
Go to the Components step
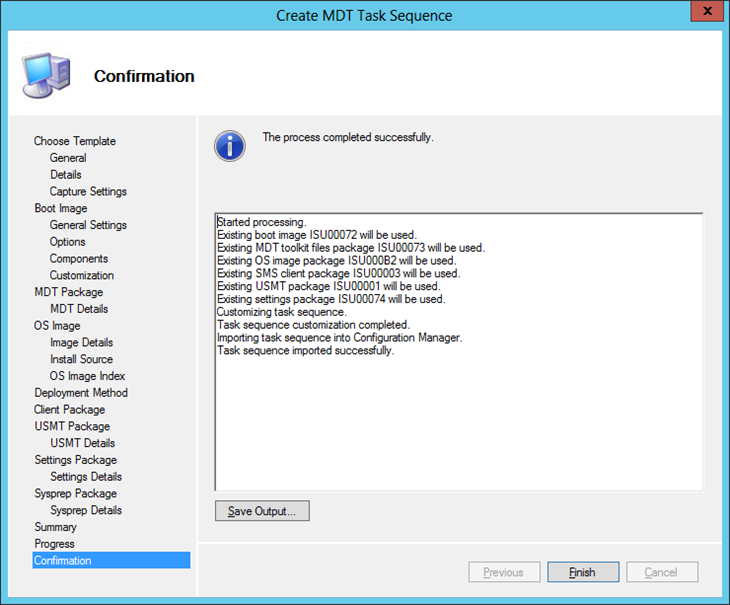[x=79, y=258]
